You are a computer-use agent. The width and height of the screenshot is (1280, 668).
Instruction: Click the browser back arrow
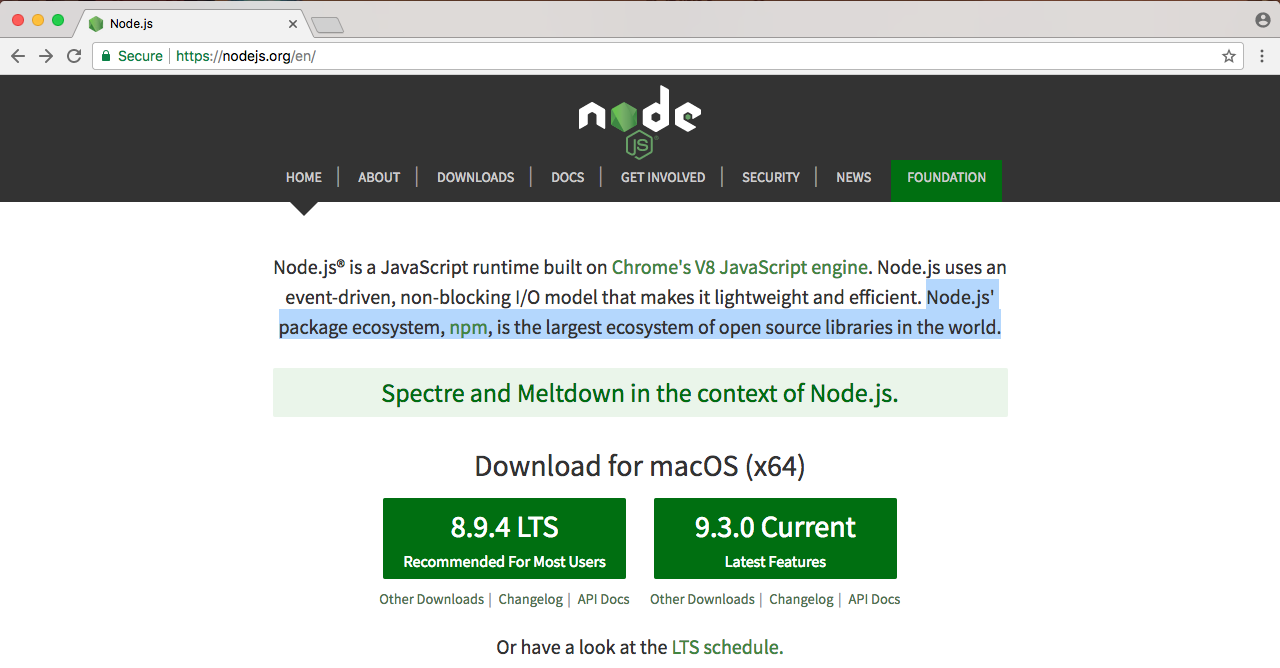[x=18, y=56]
